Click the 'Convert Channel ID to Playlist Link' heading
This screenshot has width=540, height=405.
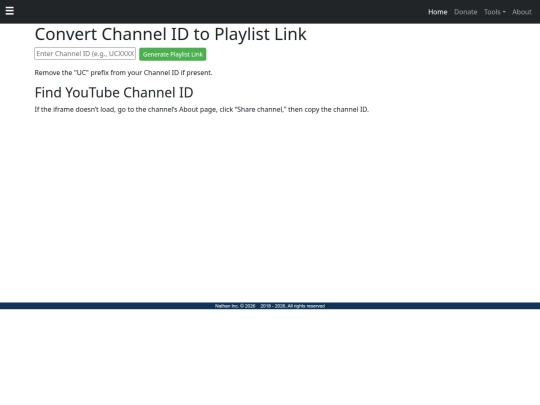(x=170, y=34)
